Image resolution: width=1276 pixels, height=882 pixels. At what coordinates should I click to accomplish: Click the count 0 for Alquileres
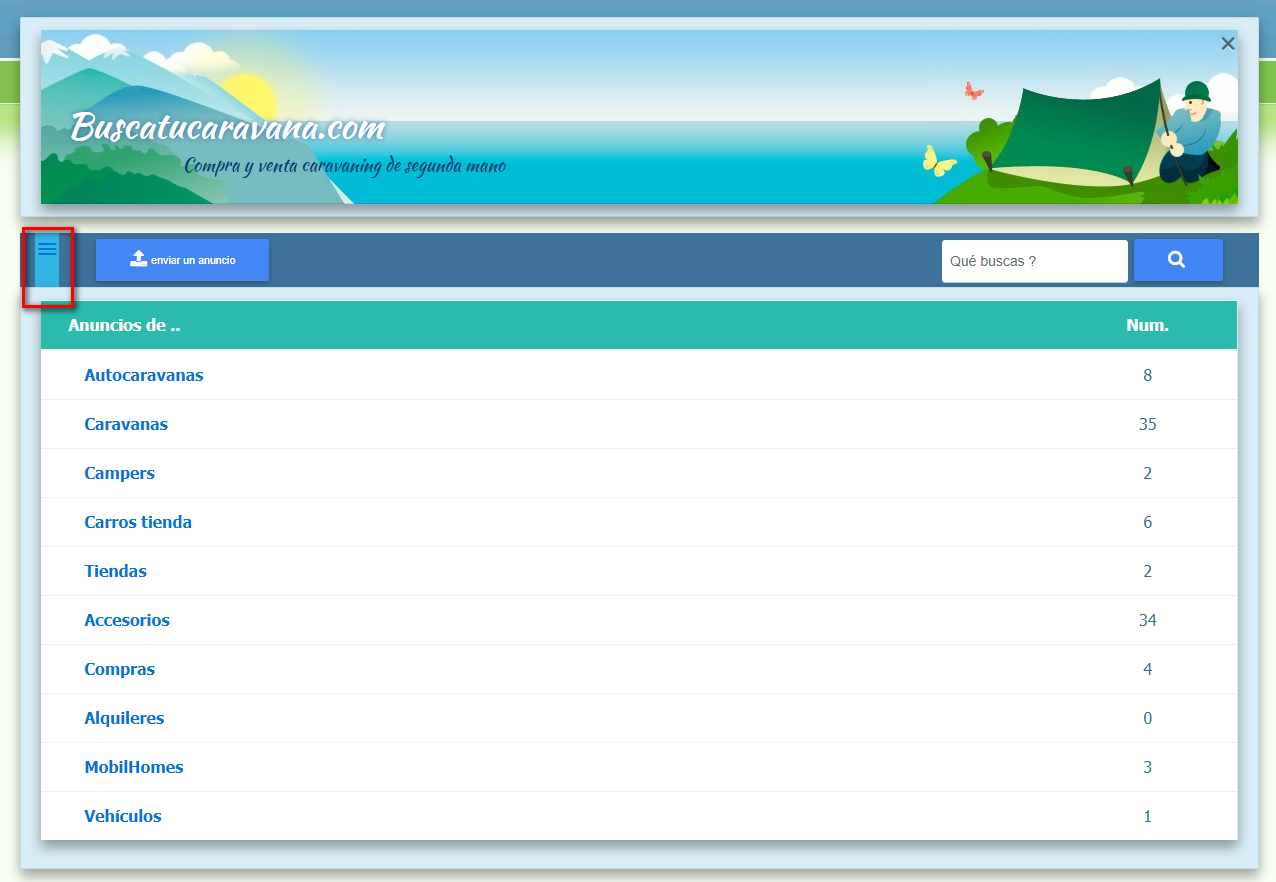point(1147,718)
